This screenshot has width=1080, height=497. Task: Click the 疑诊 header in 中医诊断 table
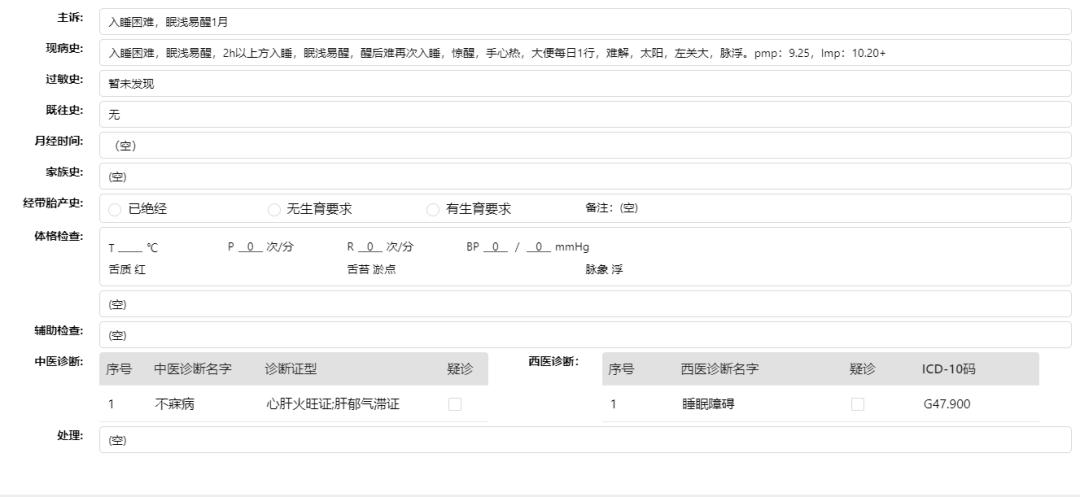click(460, 369)
